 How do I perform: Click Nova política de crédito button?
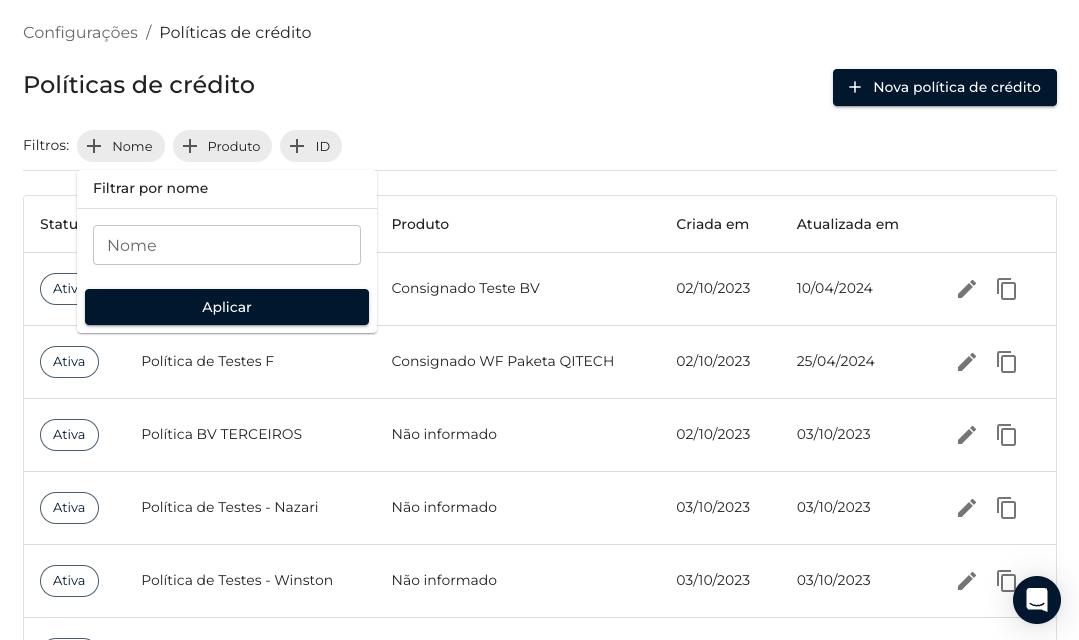[x=944, y=87]
